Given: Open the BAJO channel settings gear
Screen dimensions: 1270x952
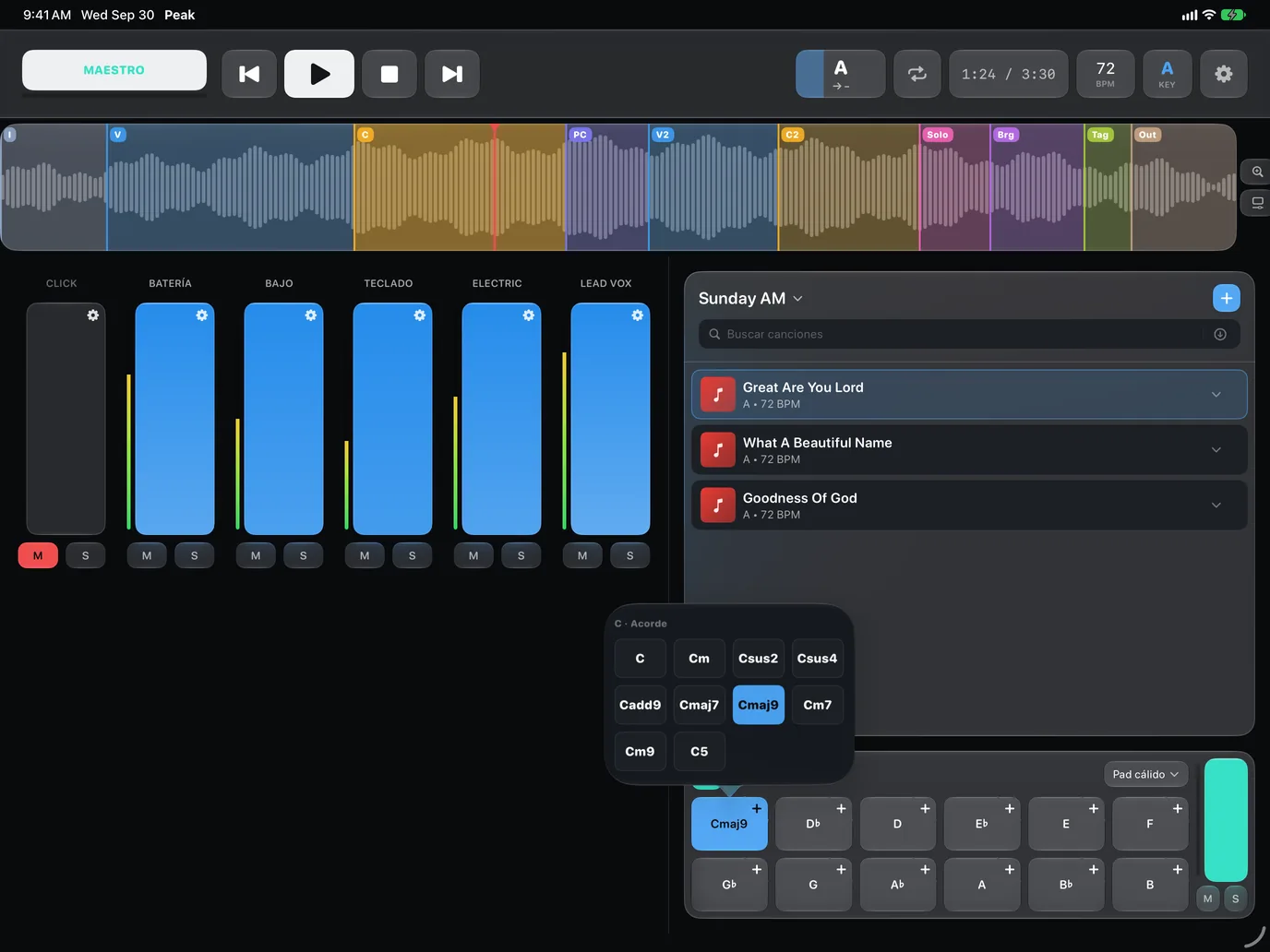Looking at the screenshot, I should point(311,315).
